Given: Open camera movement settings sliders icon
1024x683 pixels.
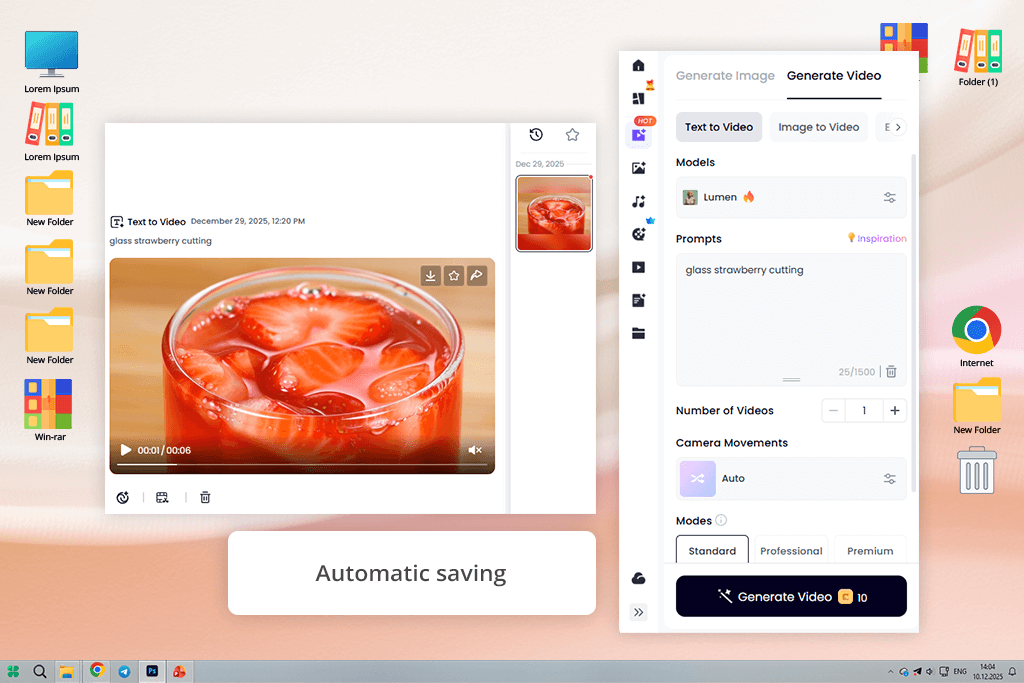Looking at the screenshot, I should pos(889,479).
